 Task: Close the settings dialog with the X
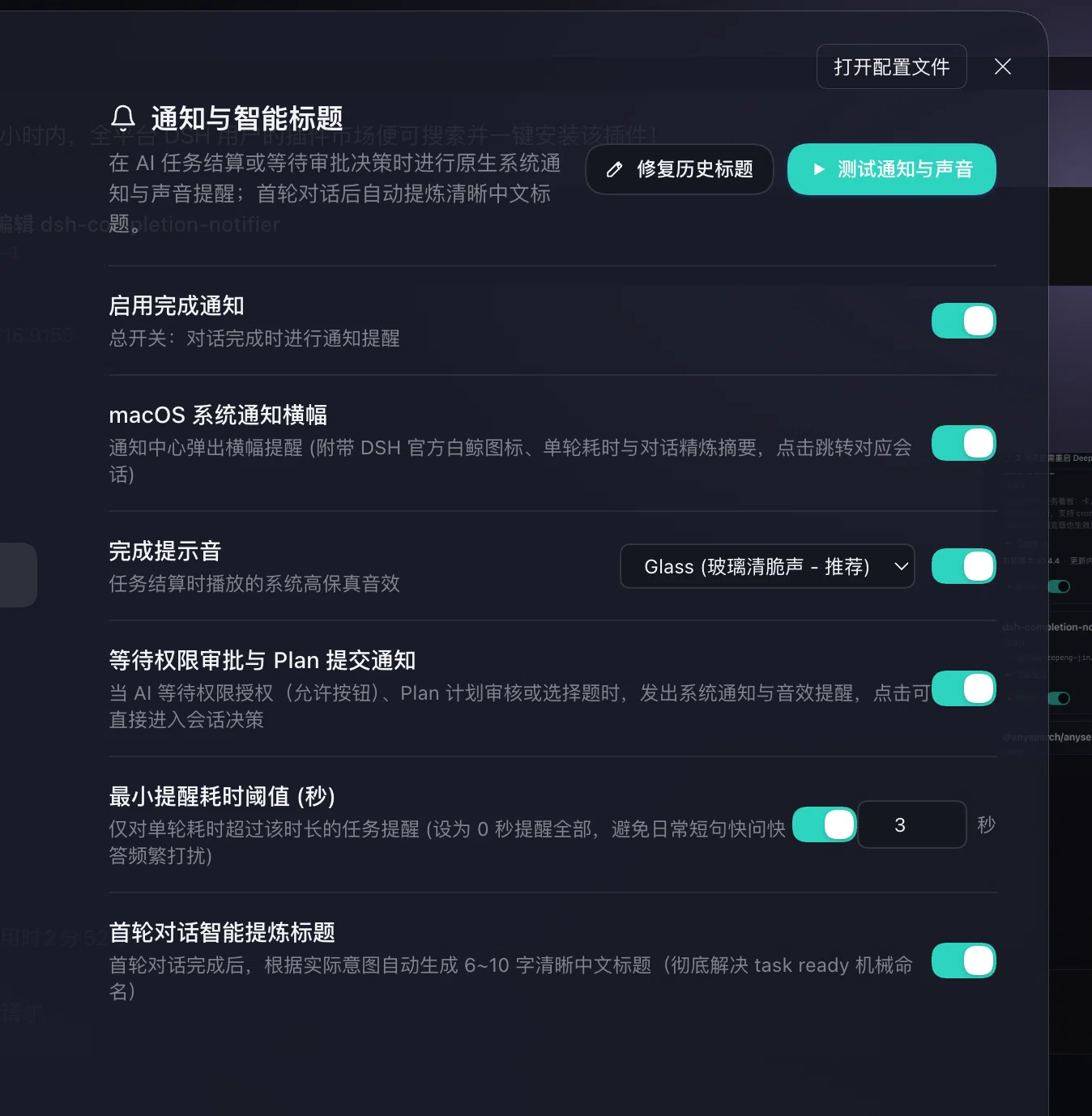[x=1003, y=66]
